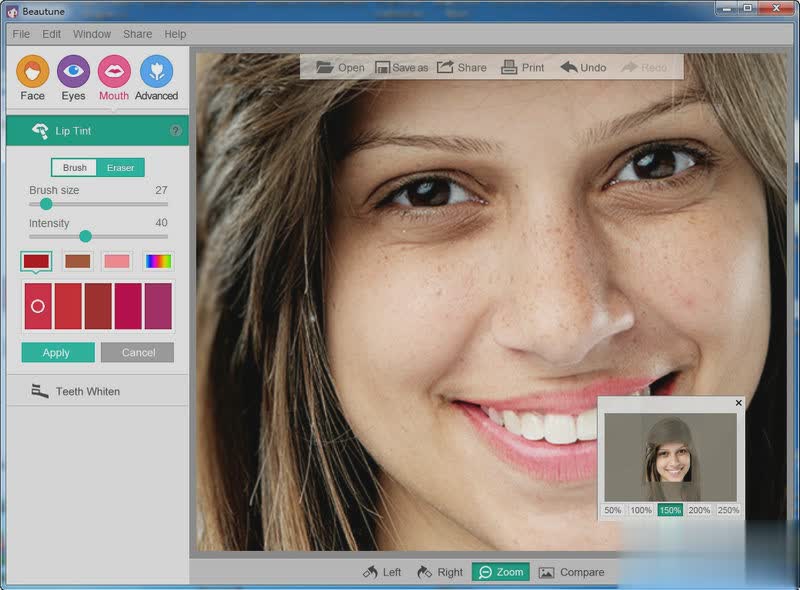
Task: Click the Intensity slider handle
Action: pos(85,237)
